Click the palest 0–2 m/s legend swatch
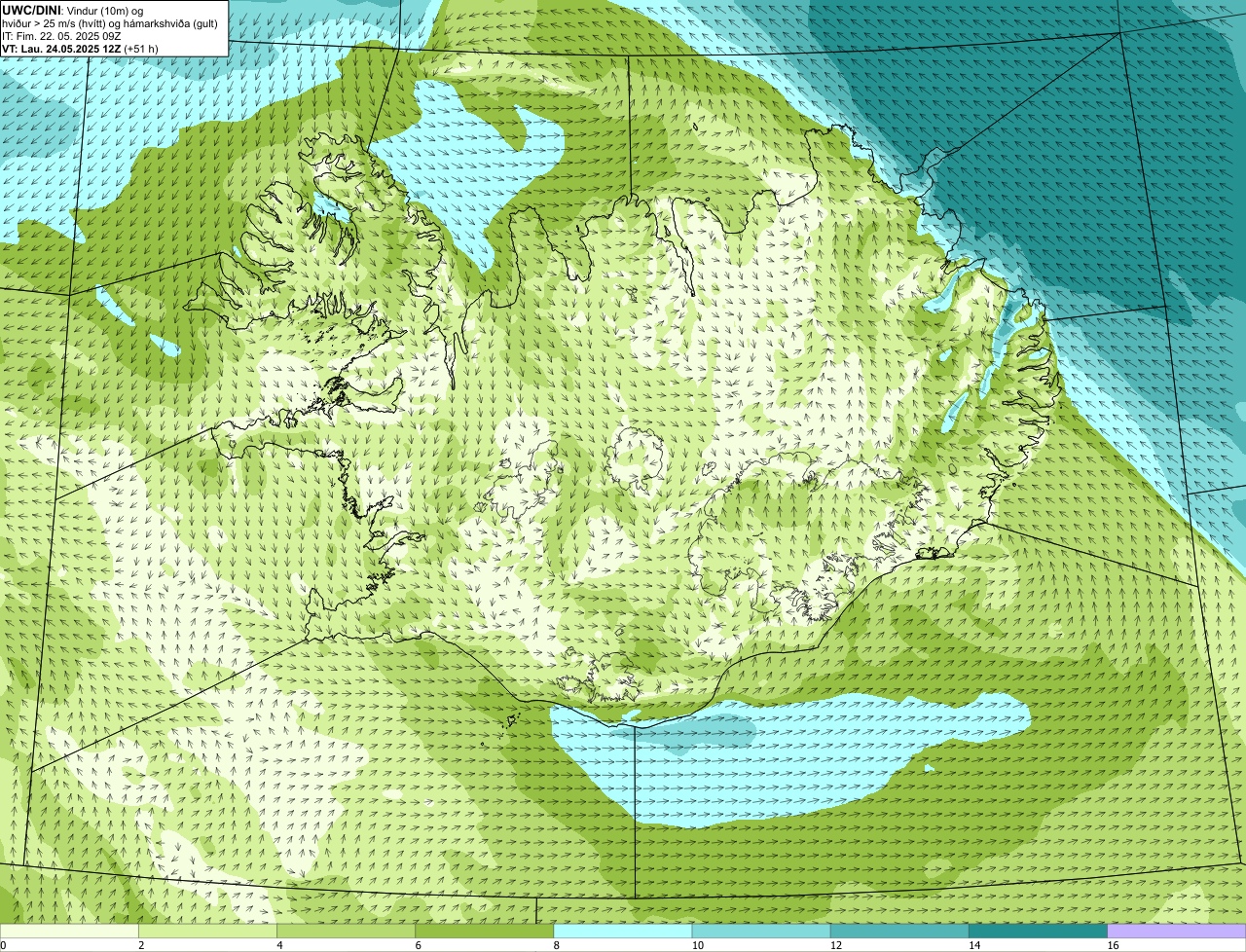This screenshot has height=952, width=1246. click(x=69, y=931)
